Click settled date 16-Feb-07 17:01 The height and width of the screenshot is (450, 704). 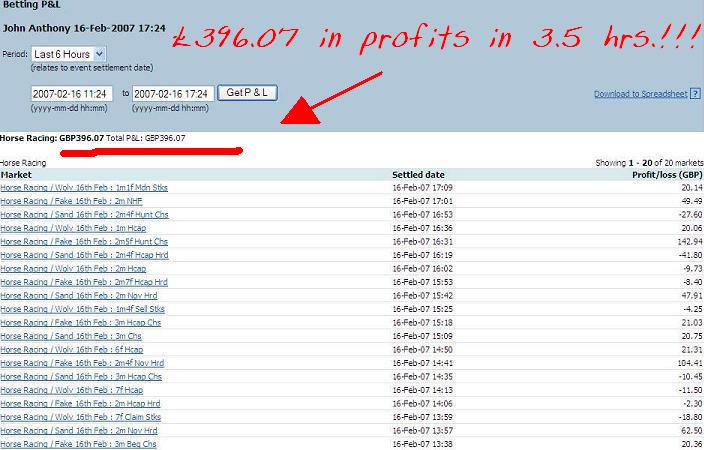pyautogui.click(x=422, y=201)
